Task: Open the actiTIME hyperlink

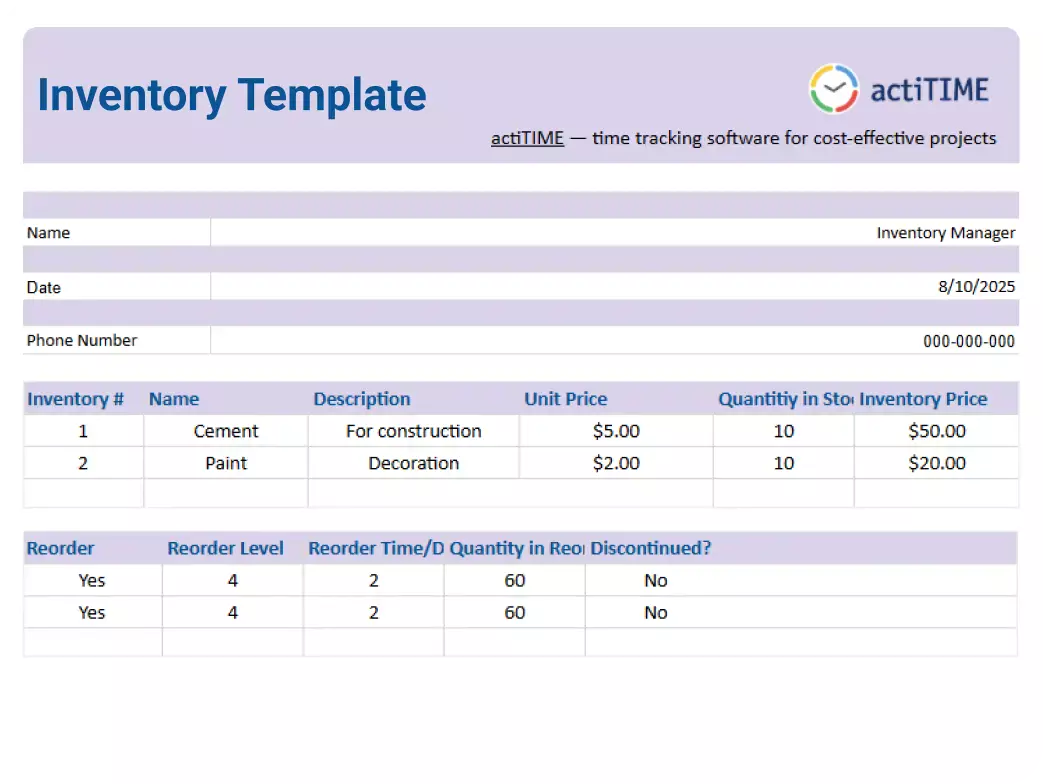Action: click(x=527, y=138)
